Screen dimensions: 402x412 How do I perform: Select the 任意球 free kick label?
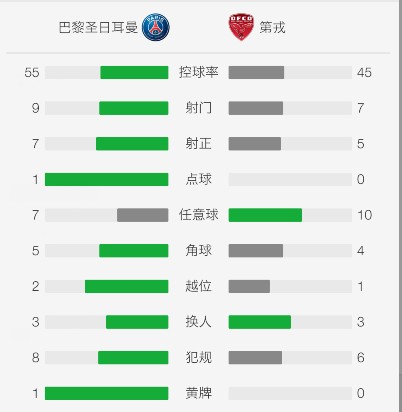[198, 215]
